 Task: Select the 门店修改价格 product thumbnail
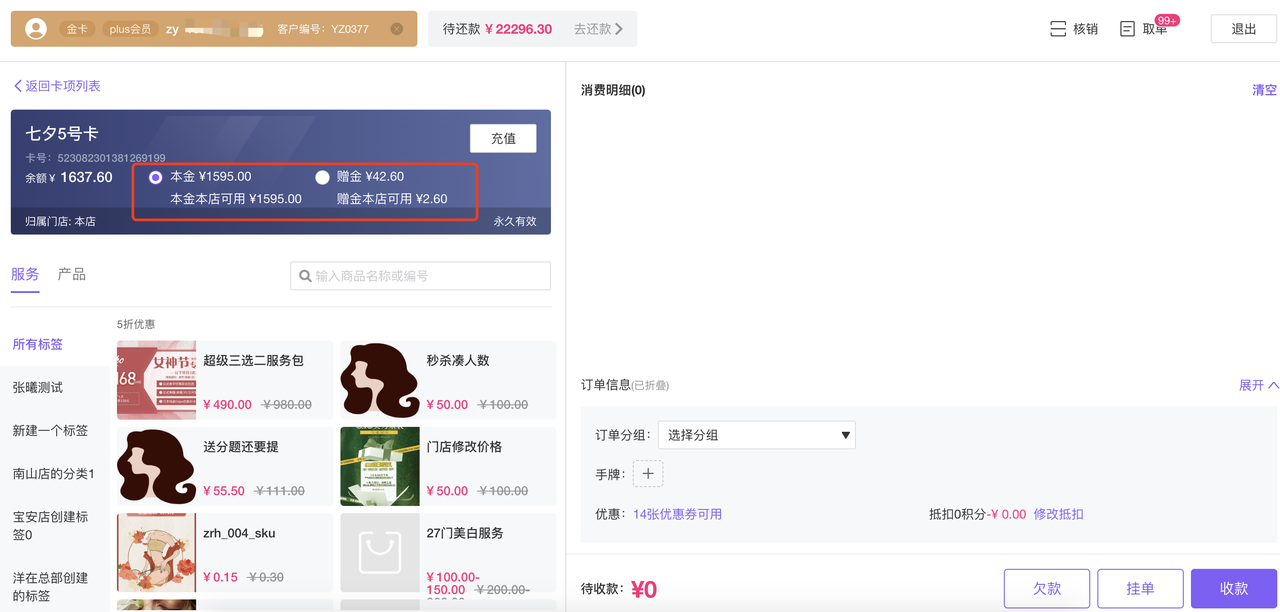(x=380, y=466)
